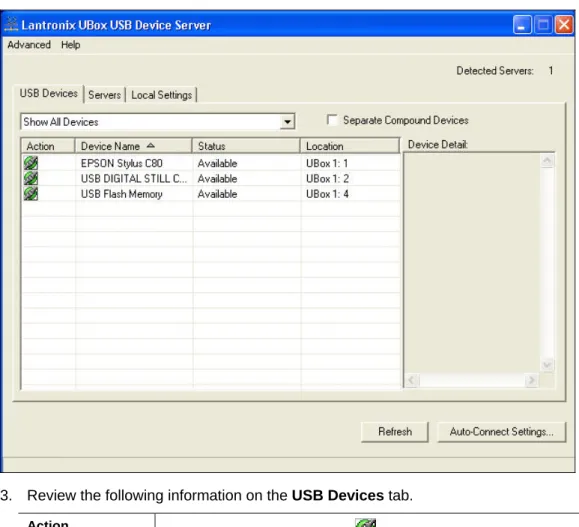Screen dimensions: 579x527
Task: Click the Action column header
Action: pyautogui.click(x=48, y=146)
